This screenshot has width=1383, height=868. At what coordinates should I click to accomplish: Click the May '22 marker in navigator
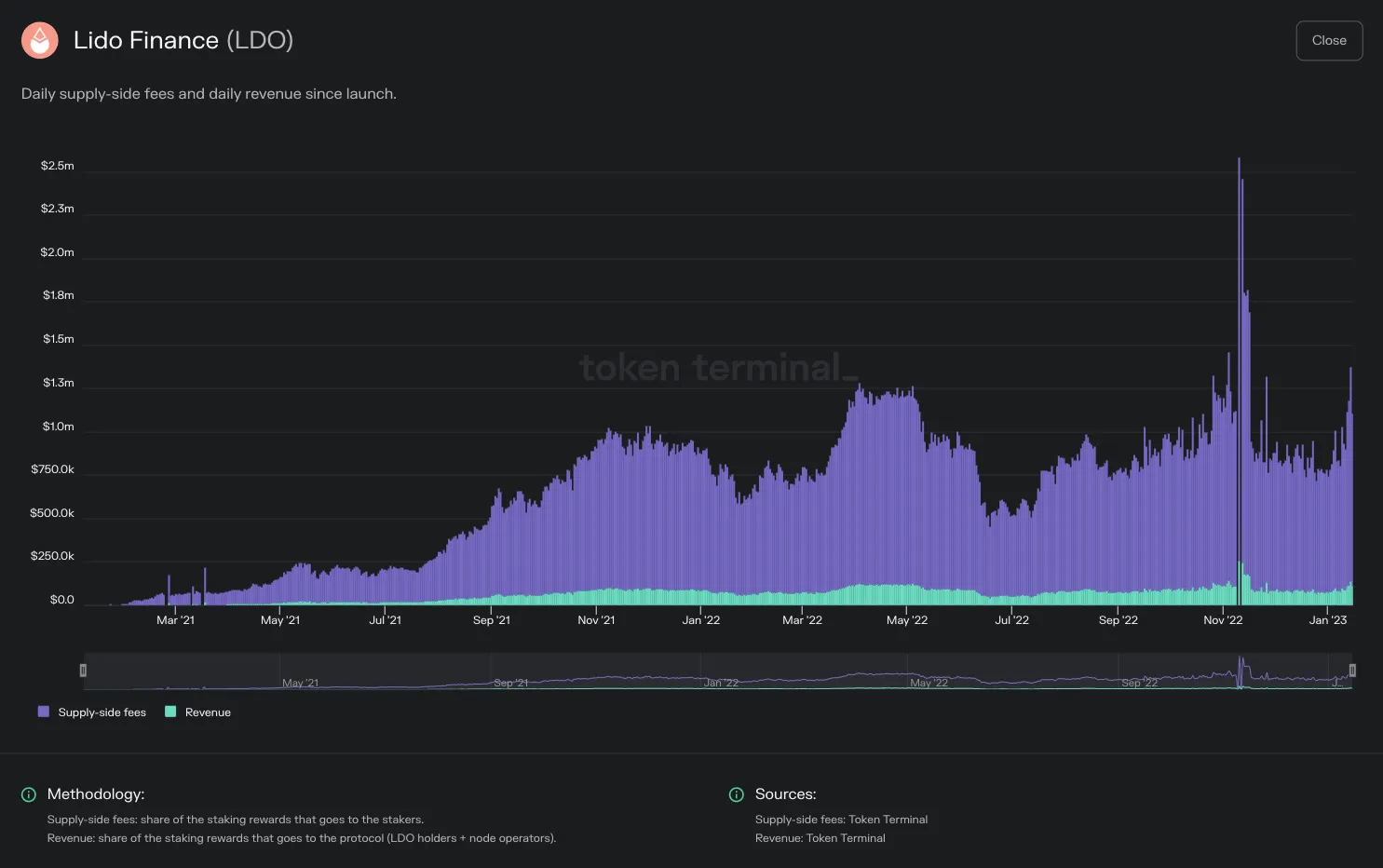click(929, 683)
